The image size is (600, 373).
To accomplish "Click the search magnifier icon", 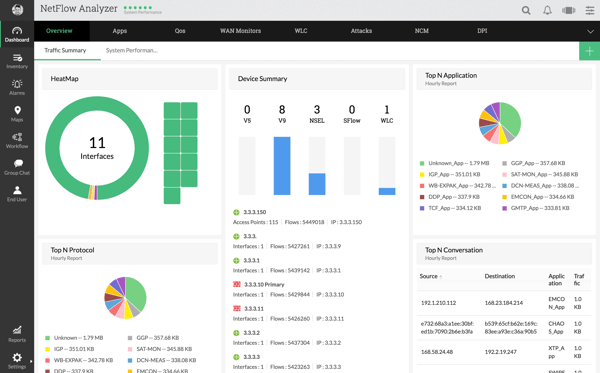I will (x=526, y=10).
